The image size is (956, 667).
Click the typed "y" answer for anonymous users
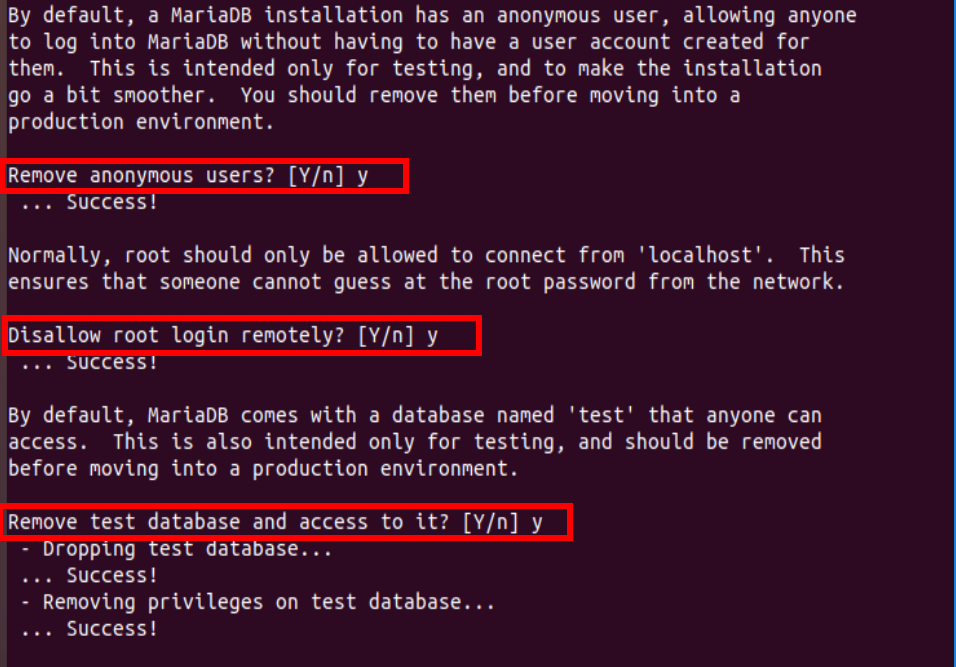pos(363,175)
